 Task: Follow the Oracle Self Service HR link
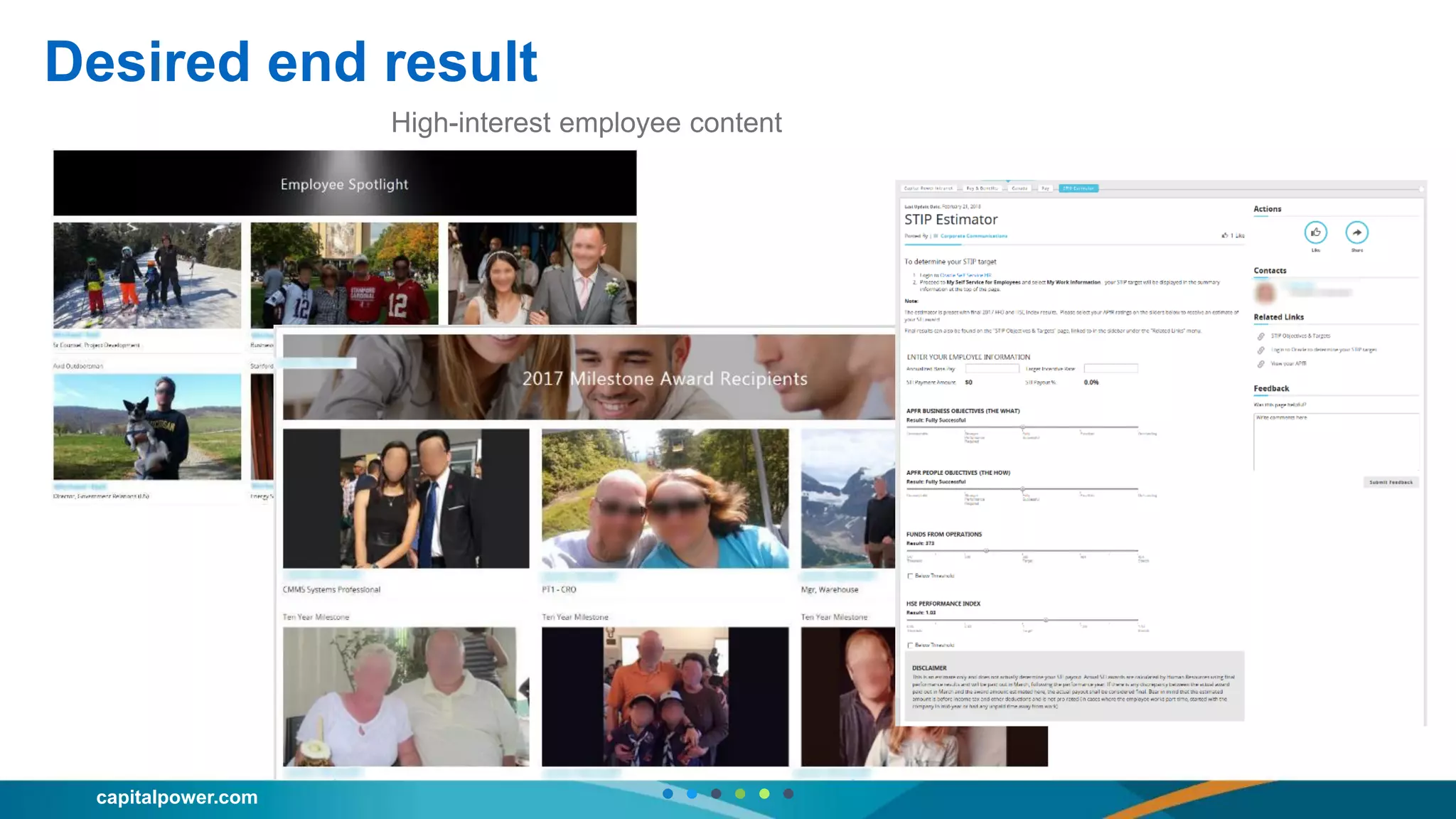(965, 275)
